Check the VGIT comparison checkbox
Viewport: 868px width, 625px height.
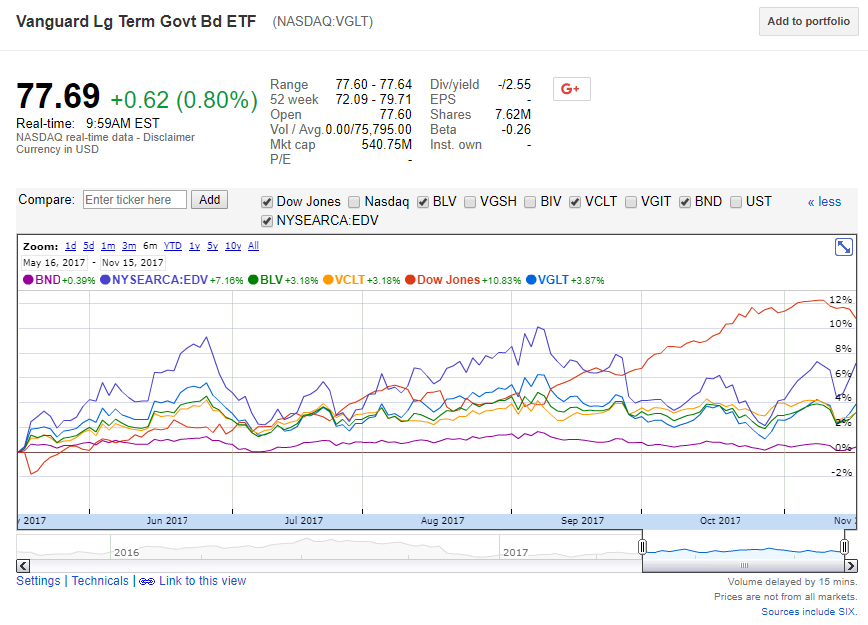pos(631,202)
